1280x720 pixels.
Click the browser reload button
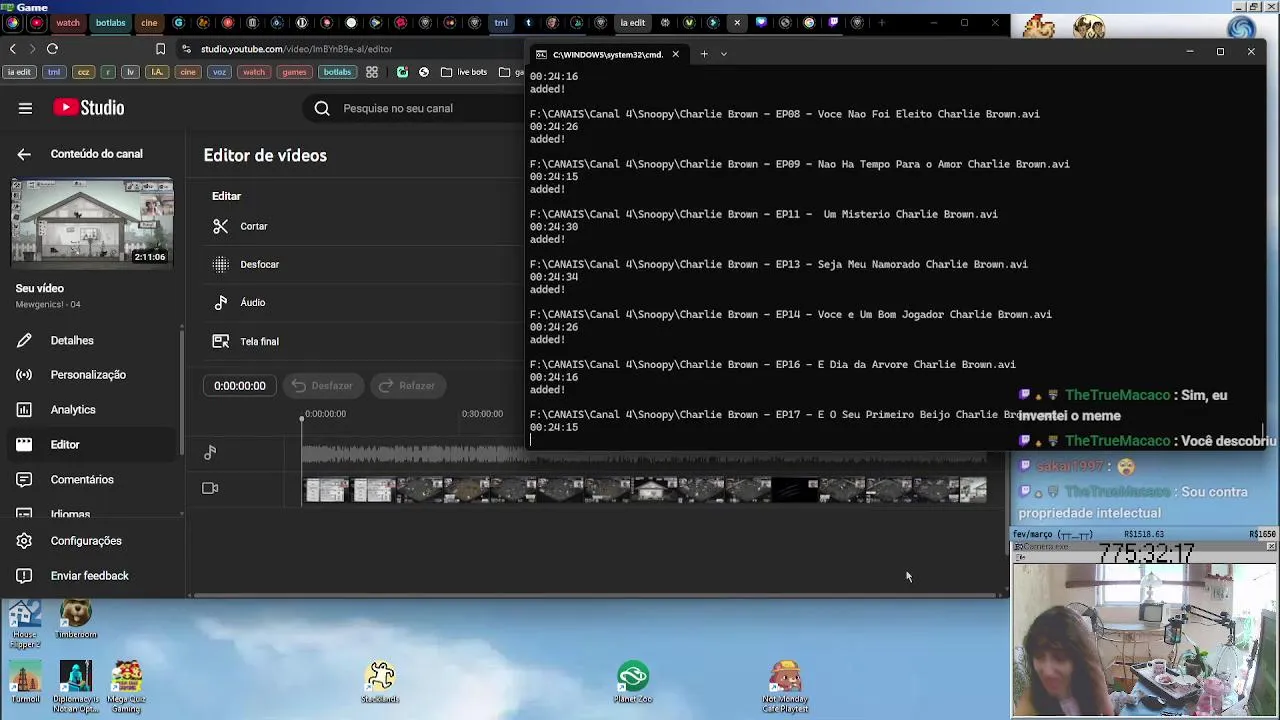click(52, 48)
